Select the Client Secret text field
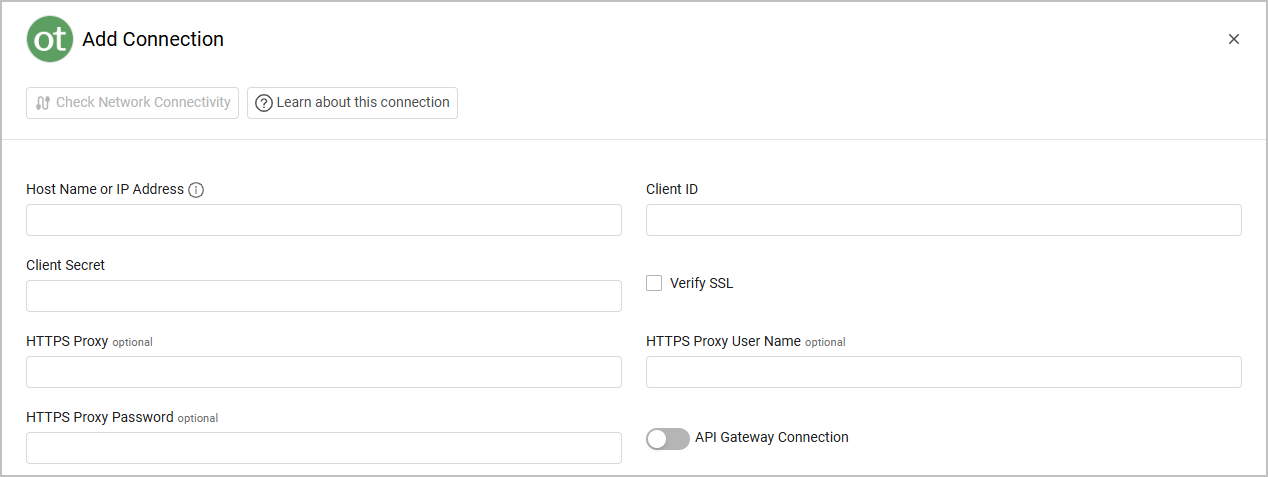1268x477 pixels. coord(323,296)
